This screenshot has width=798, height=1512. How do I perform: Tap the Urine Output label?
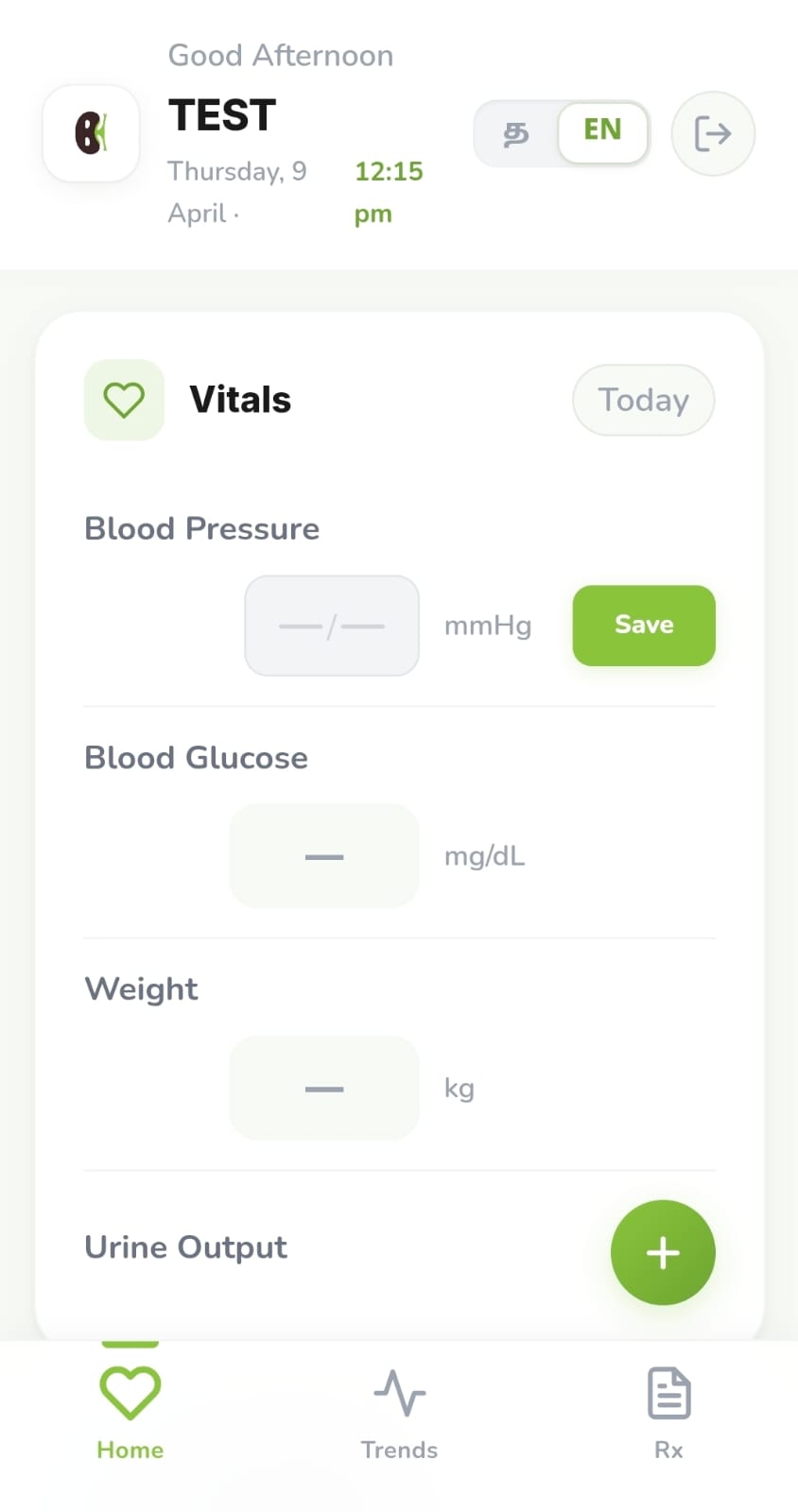(x=186, y=1247)
